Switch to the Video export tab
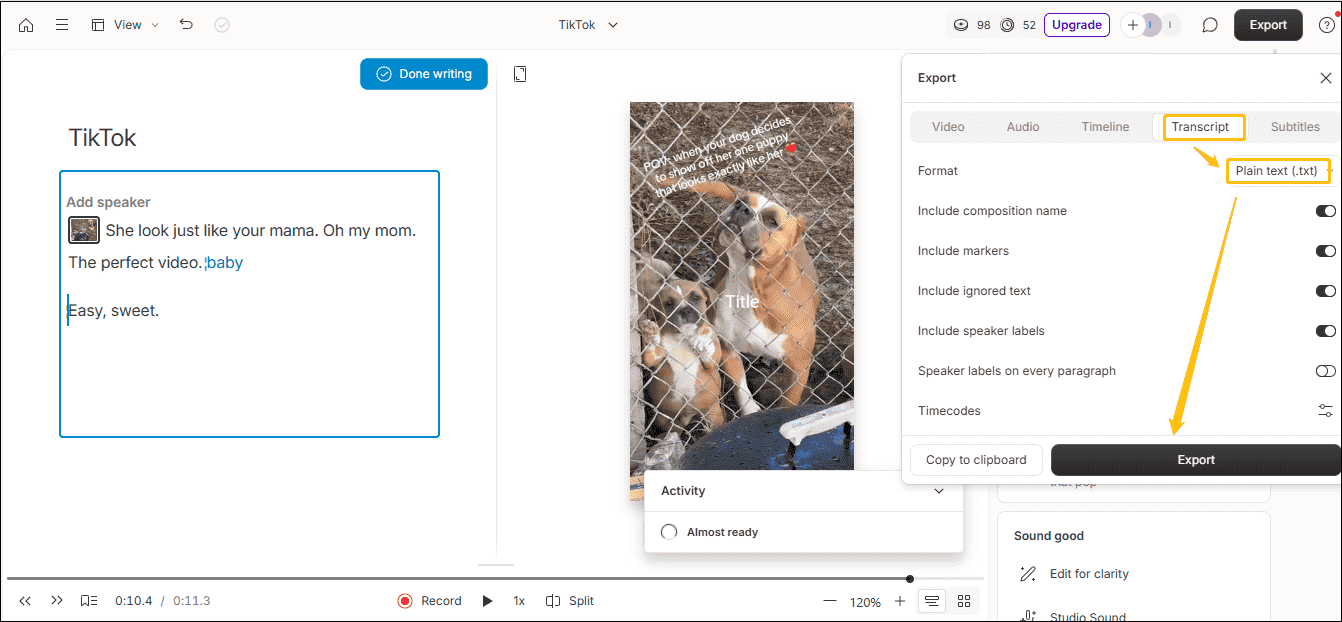 click(x=948, y=127)
